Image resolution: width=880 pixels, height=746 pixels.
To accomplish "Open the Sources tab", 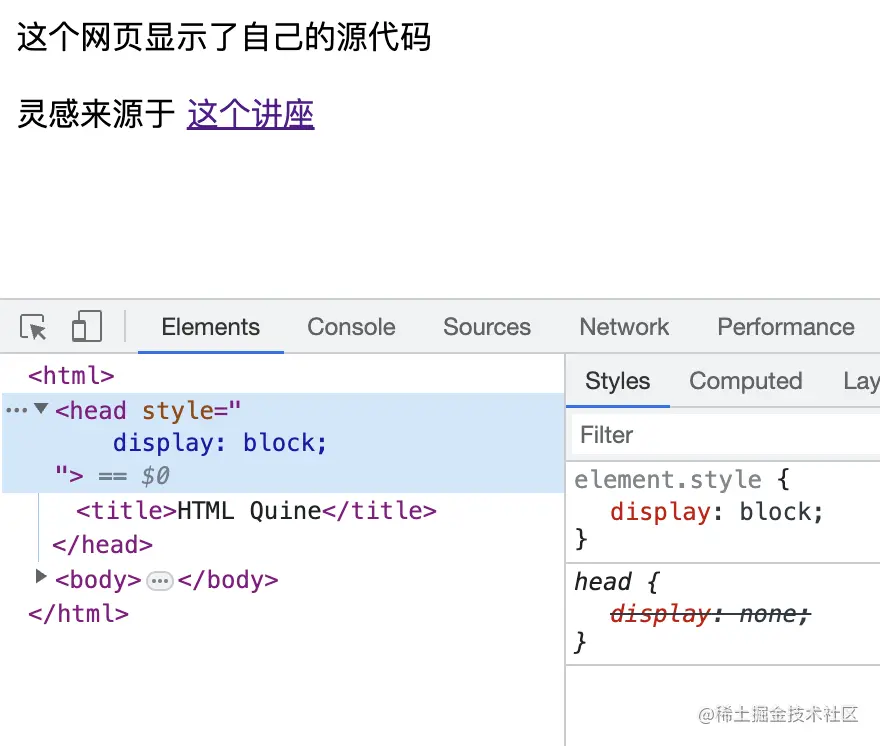I will (x=487, y=327).
